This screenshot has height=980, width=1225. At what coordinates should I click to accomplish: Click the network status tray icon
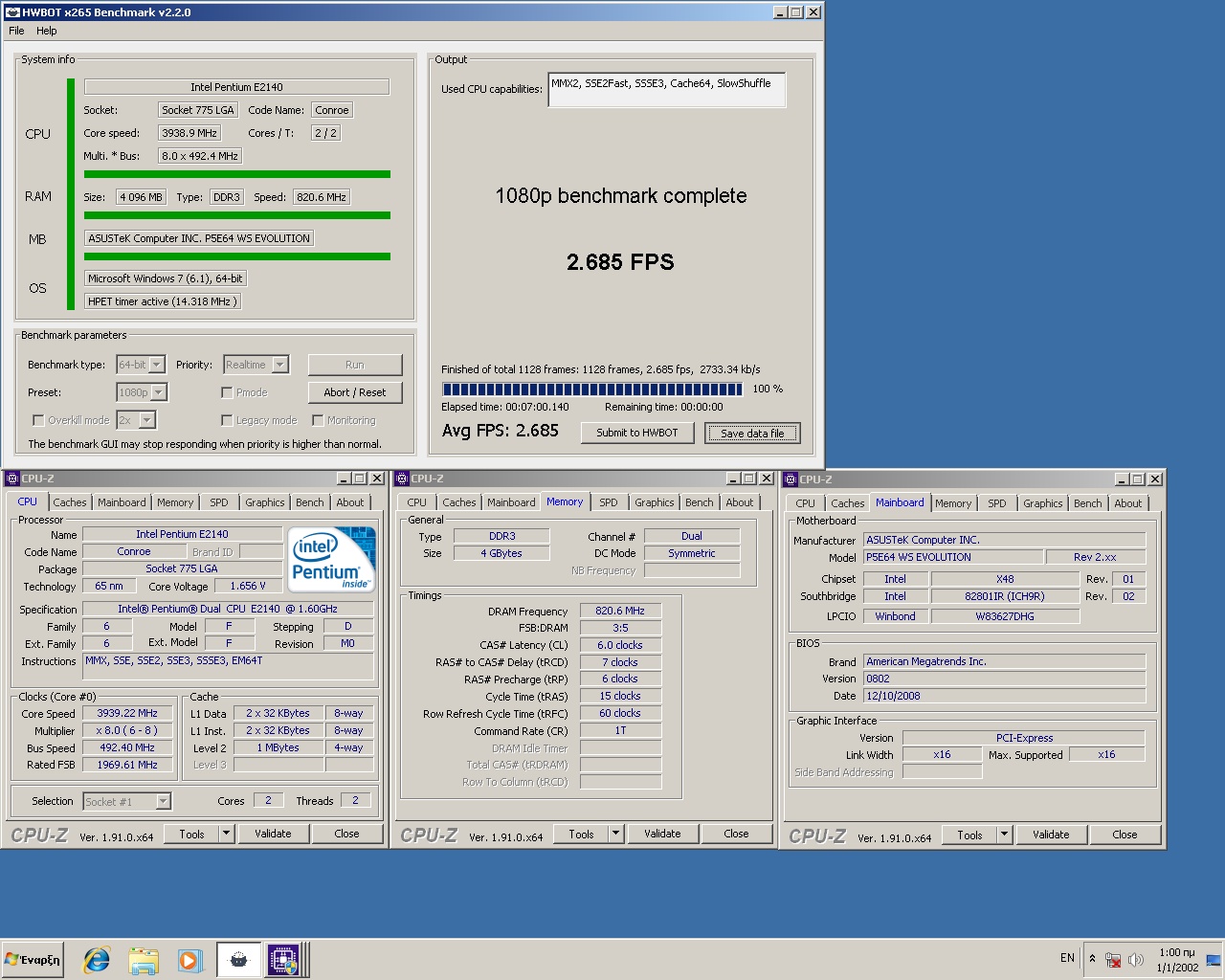click(1113, 959)
